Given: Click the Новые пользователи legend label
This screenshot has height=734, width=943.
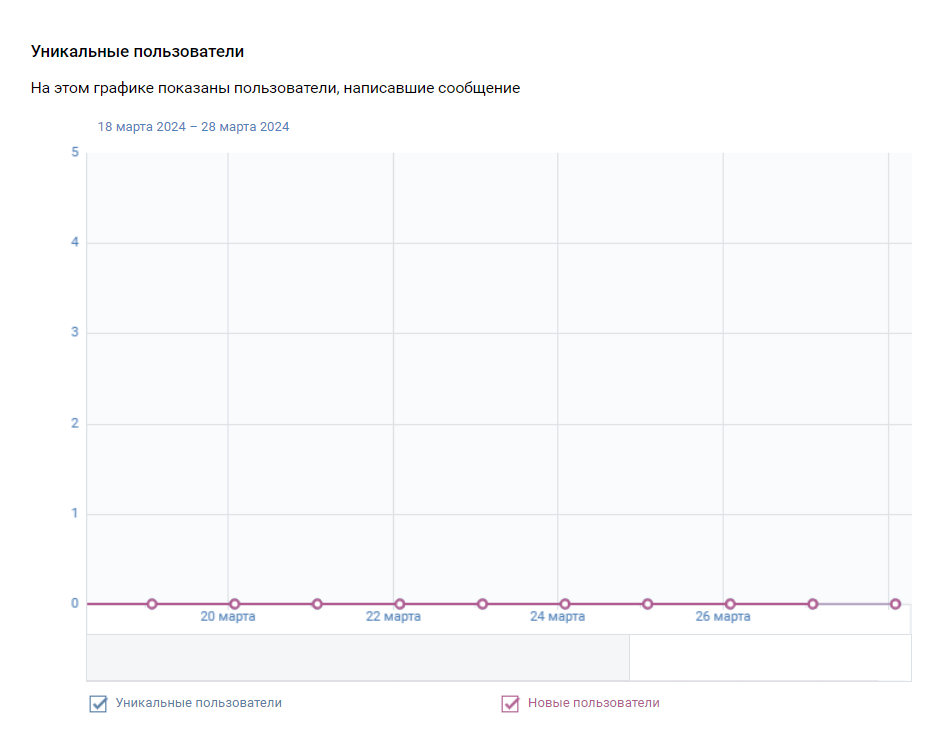Looking at the screenshot, I should pos(594,703).
